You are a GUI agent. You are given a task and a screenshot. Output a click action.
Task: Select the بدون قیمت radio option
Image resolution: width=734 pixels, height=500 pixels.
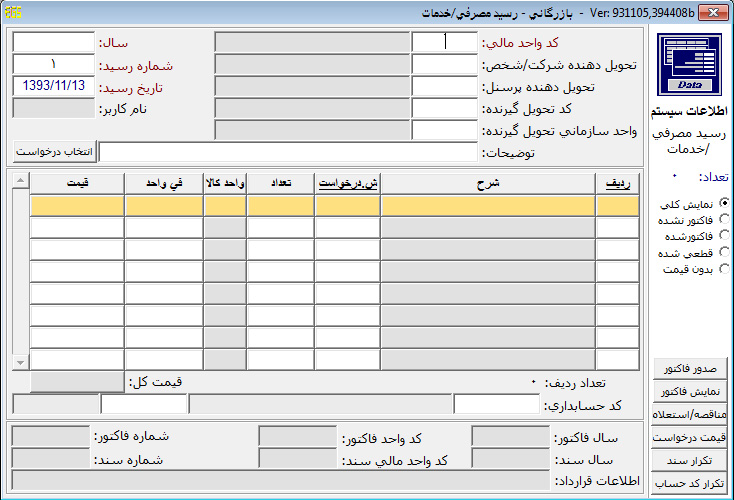pyautogui.click(x=724, y=269)
